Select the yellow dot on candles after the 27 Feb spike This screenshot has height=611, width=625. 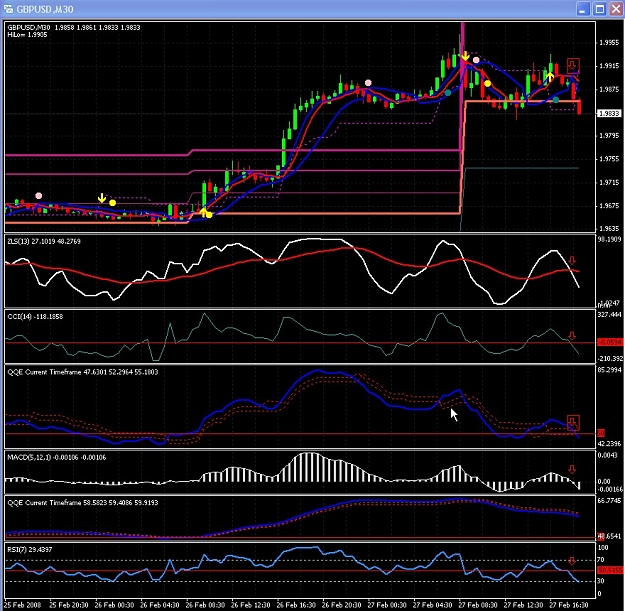point(487,84)
